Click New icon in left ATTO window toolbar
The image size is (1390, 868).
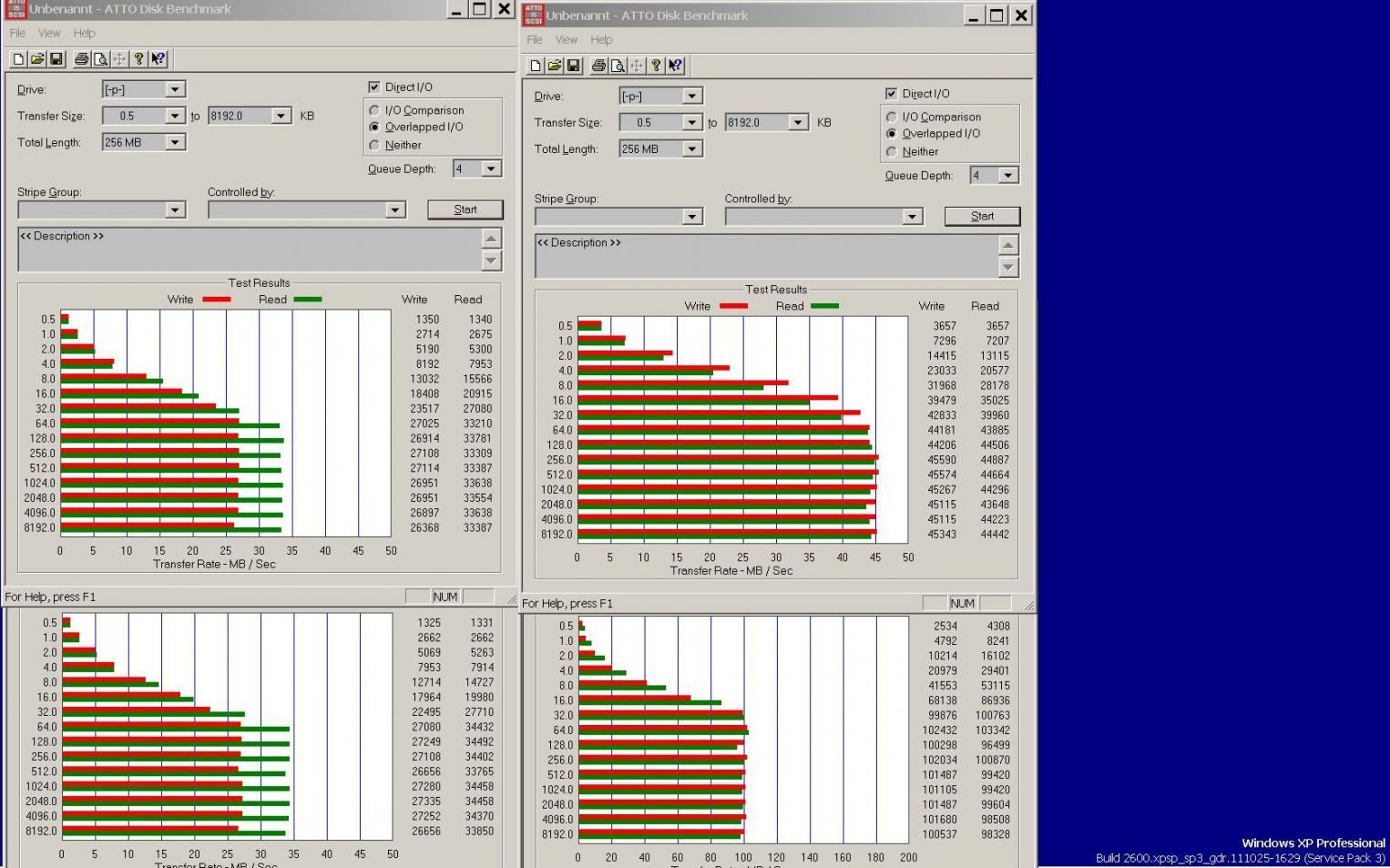pos(18,59)
